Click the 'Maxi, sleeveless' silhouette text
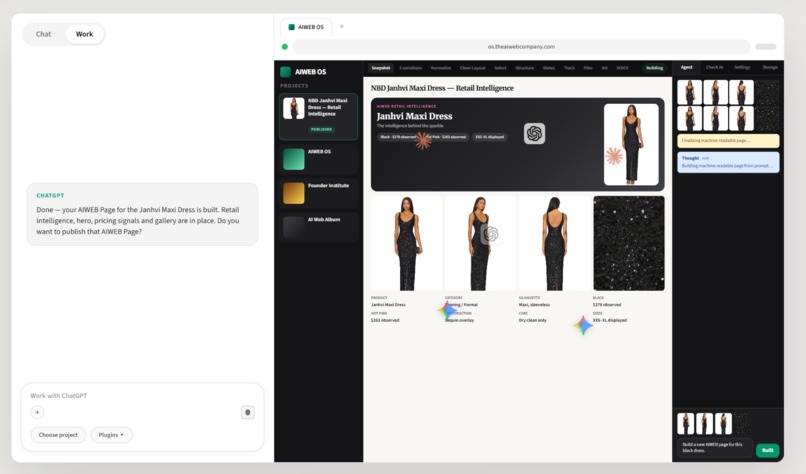Image resolution: width=806 pixels, height=474 pixels. [534, 305]
